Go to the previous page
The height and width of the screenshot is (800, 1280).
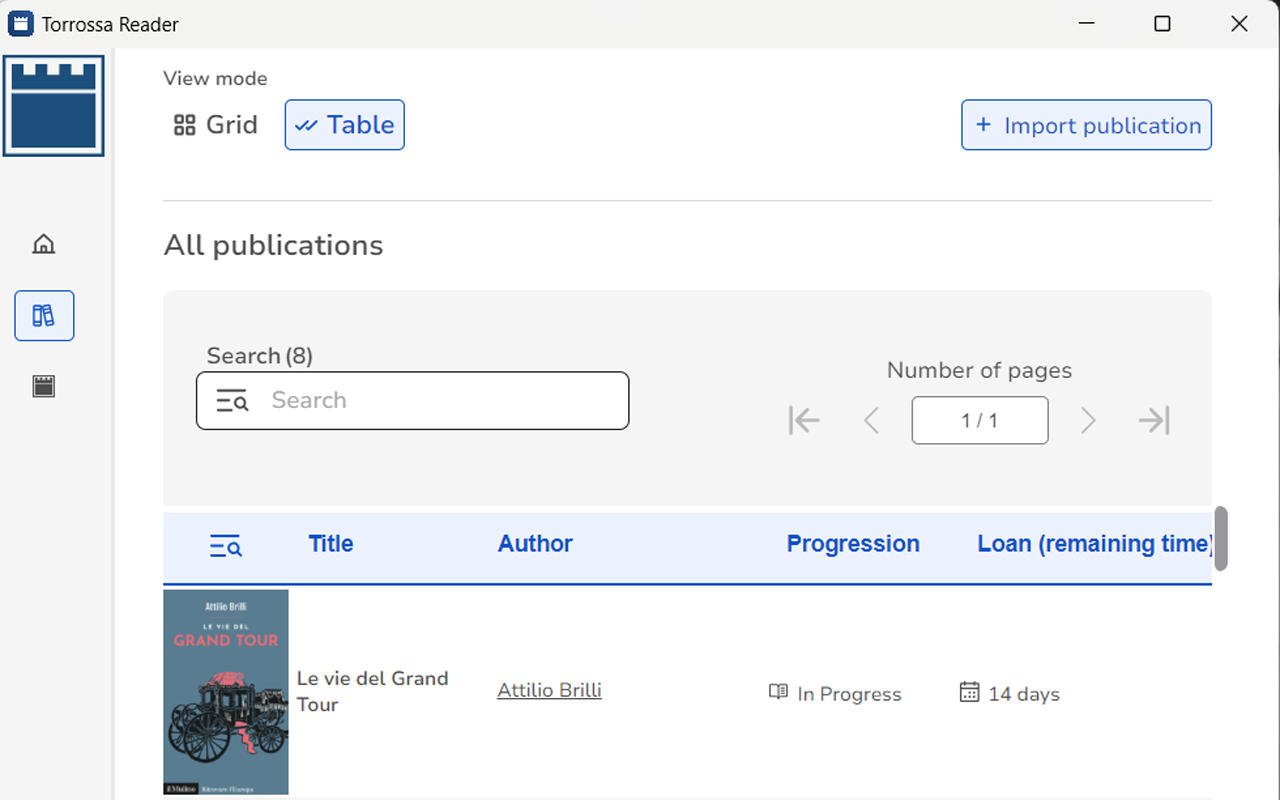[x=871, y=420]
